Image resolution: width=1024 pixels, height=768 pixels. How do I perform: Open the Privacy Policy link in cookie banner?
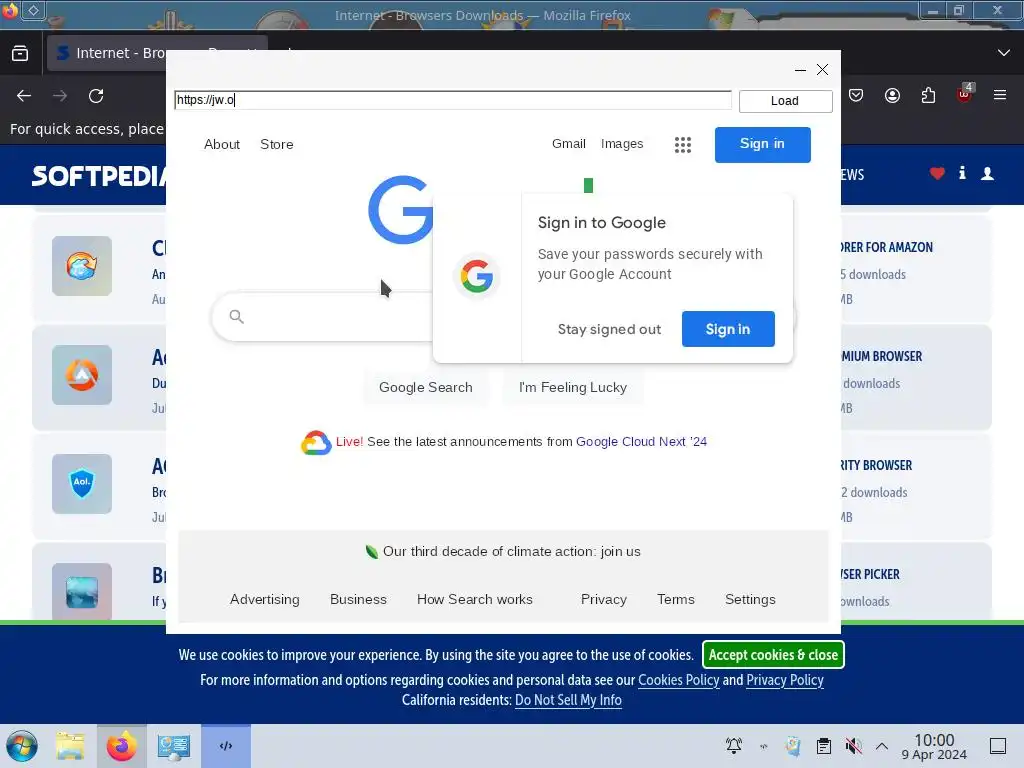point(785,680)
